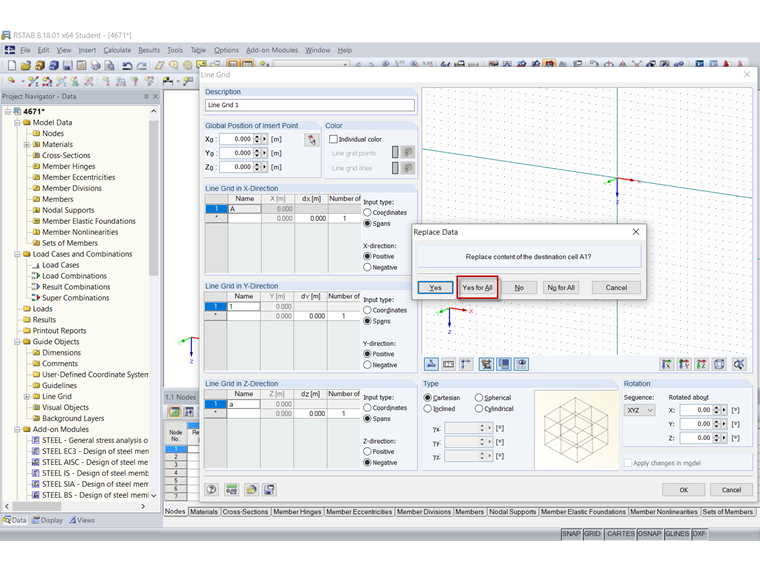760x570 pixels.
Task: Click the Project Navigator vertical scrollbar
Action: tap(154, 199)
